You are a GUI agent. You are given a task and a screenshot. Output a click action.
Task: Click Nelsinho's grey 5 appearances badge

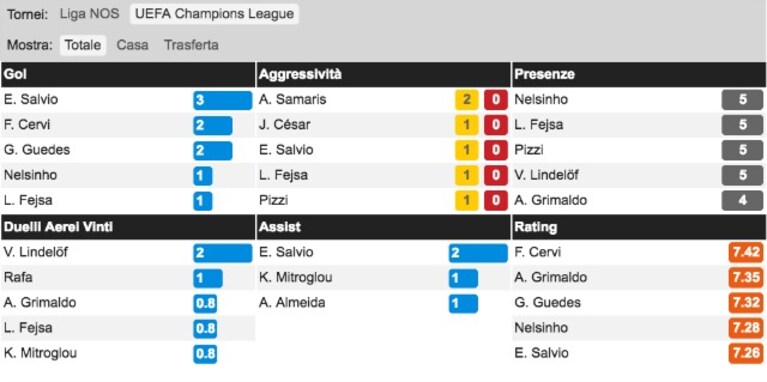pyautogui.click(x=743, y=100)
